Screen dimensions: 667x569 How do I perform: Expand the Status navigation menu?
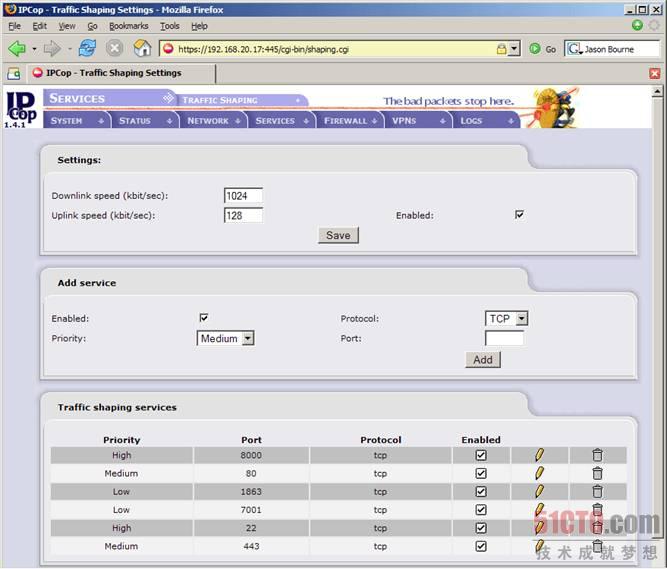point(145,121)
